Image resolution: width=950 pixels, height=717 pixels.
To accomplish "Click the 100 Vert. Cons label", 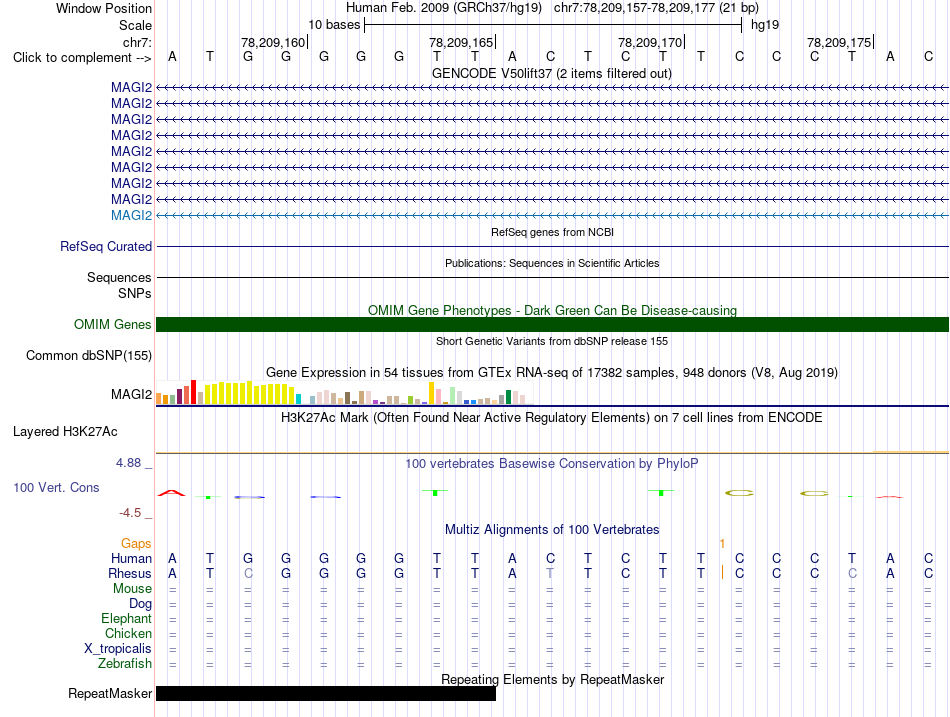I will click(56, 487).
